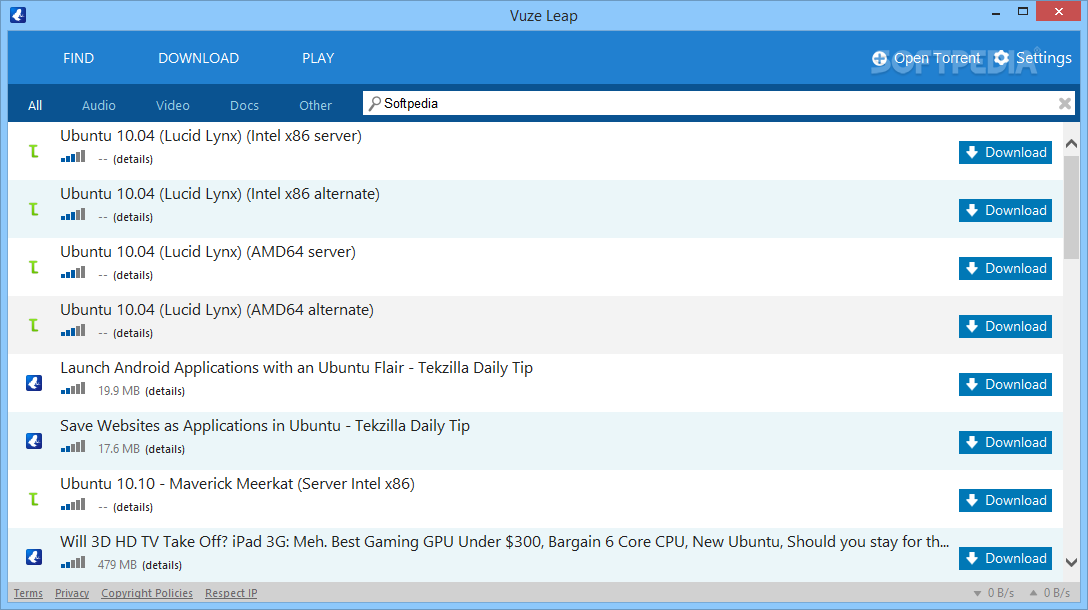Screen dimensions: 1088x610
Task: Click title Ubuntu 10.04 (Lucid Lynx) (AMD64 server)
Action: coord(207,252)
